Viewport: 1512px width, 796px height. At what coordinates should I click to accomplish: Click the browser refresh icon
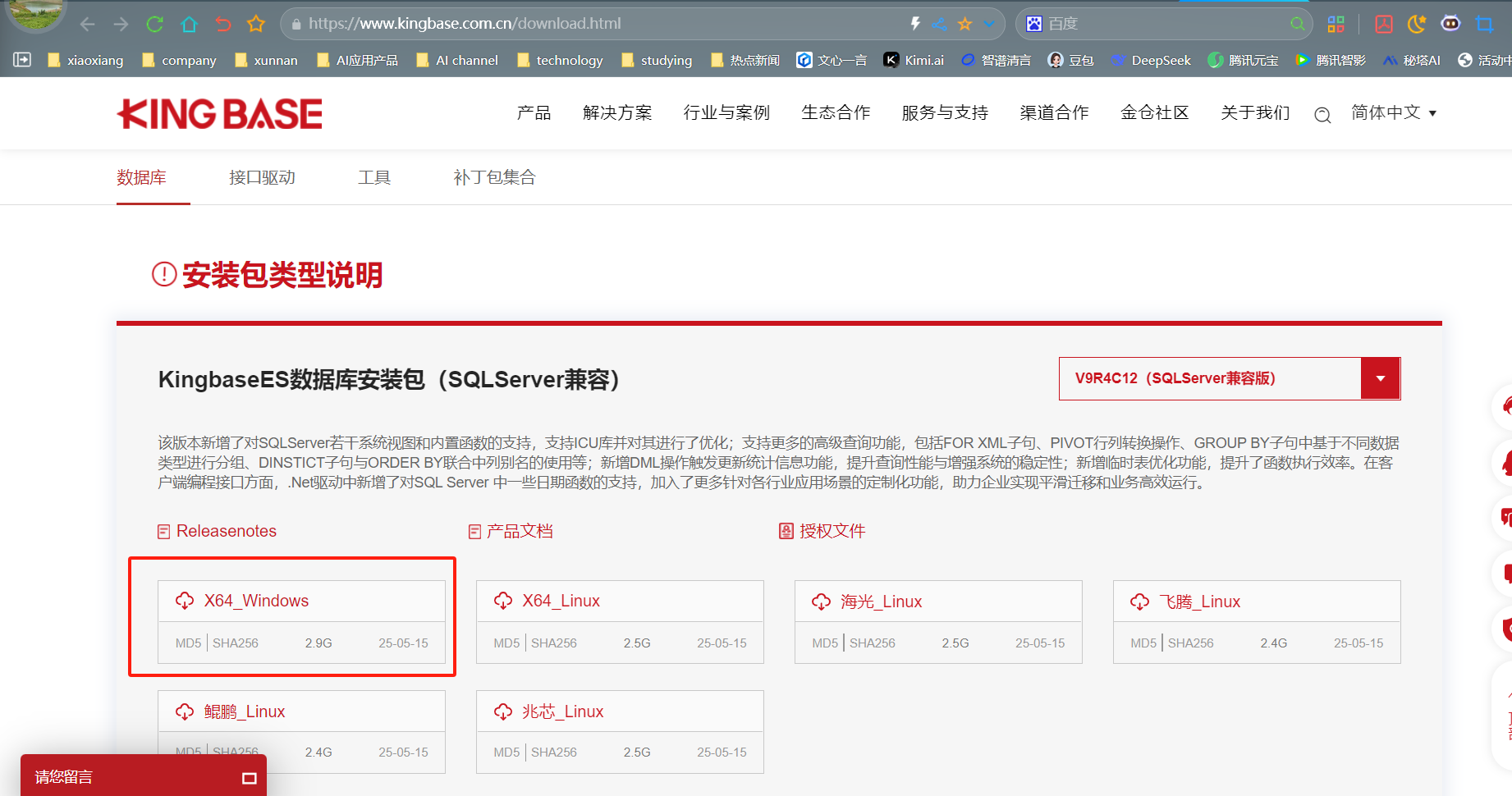tap(154, 24)
